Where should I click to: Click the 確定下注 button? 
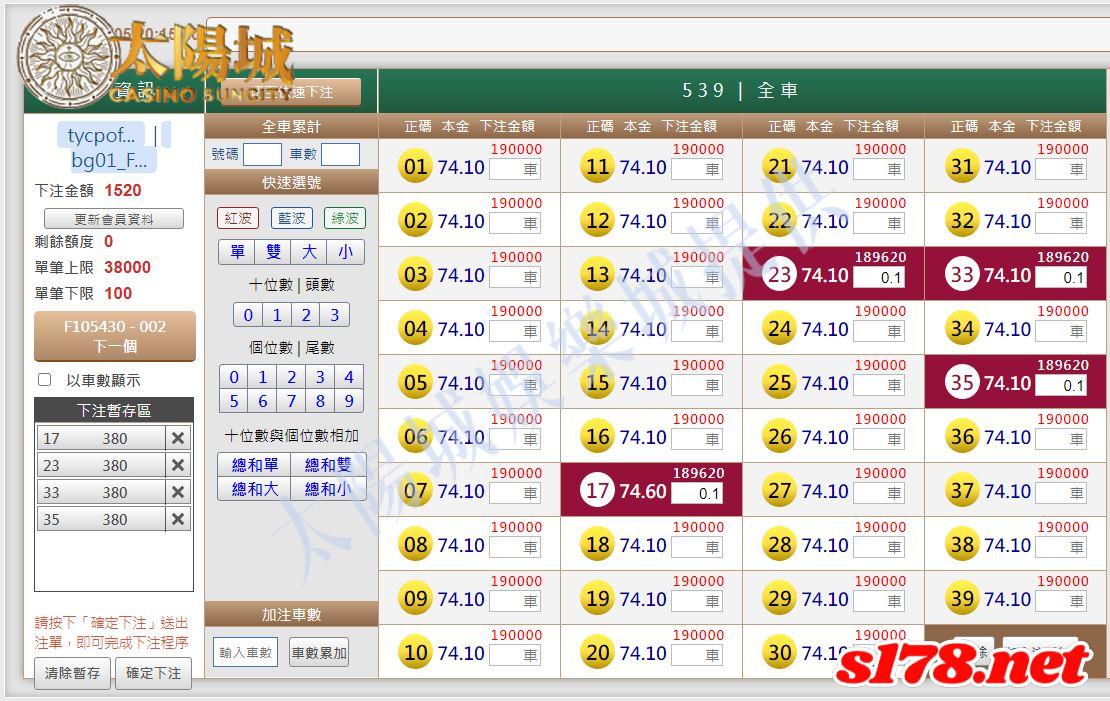[x=154, y=673]
